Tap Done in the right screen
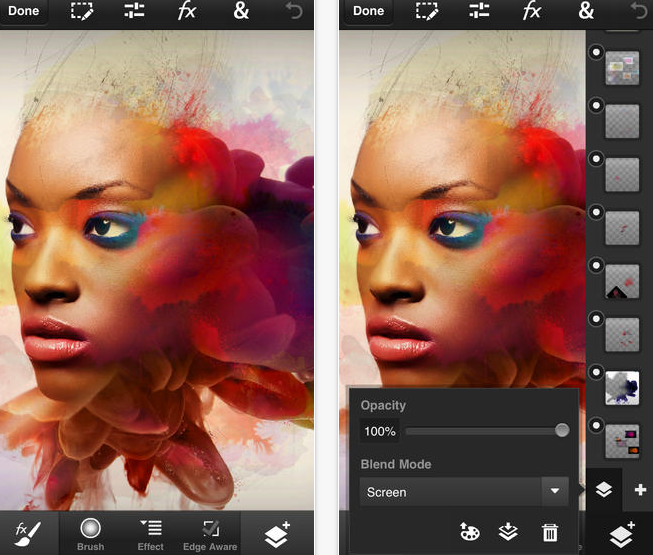The height and width of the screenshot is (555, 653). click(369, 11)
